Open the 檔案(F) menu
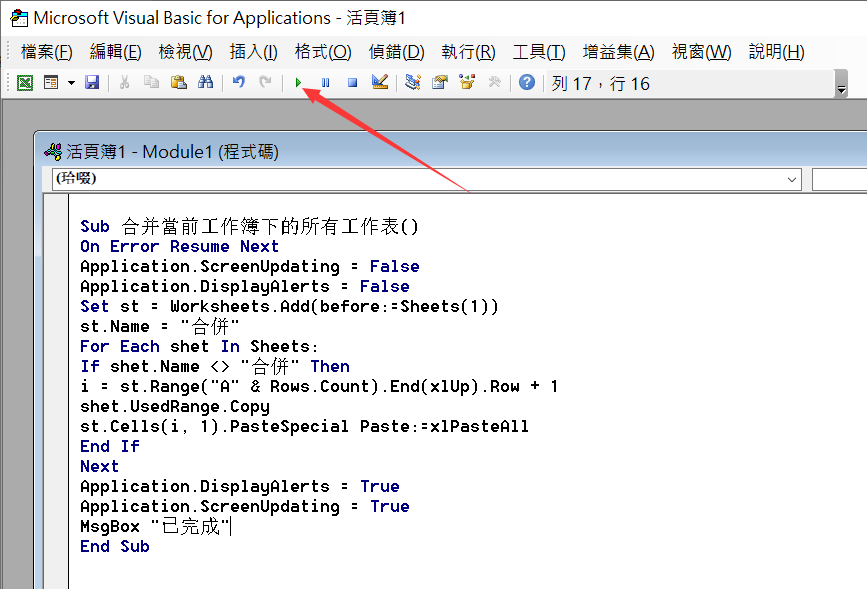 pyautogui.click(x=46, y=52)
